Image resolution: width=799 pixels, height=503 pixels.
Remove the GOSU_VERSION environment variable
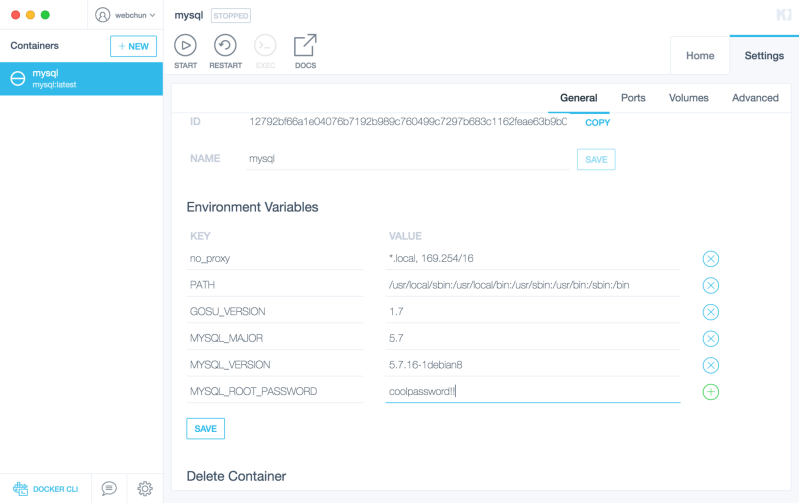tap(710, 312)
